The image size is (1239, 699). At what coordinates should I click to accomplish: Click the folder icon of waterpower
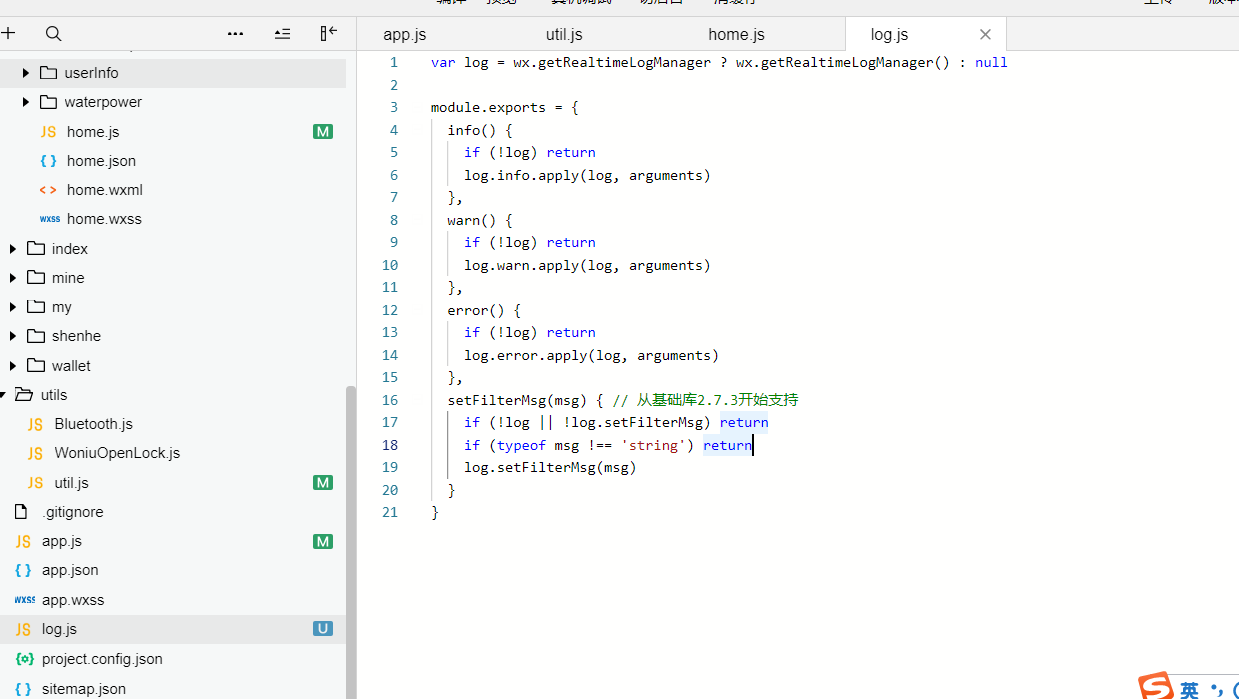coord(48,102)
